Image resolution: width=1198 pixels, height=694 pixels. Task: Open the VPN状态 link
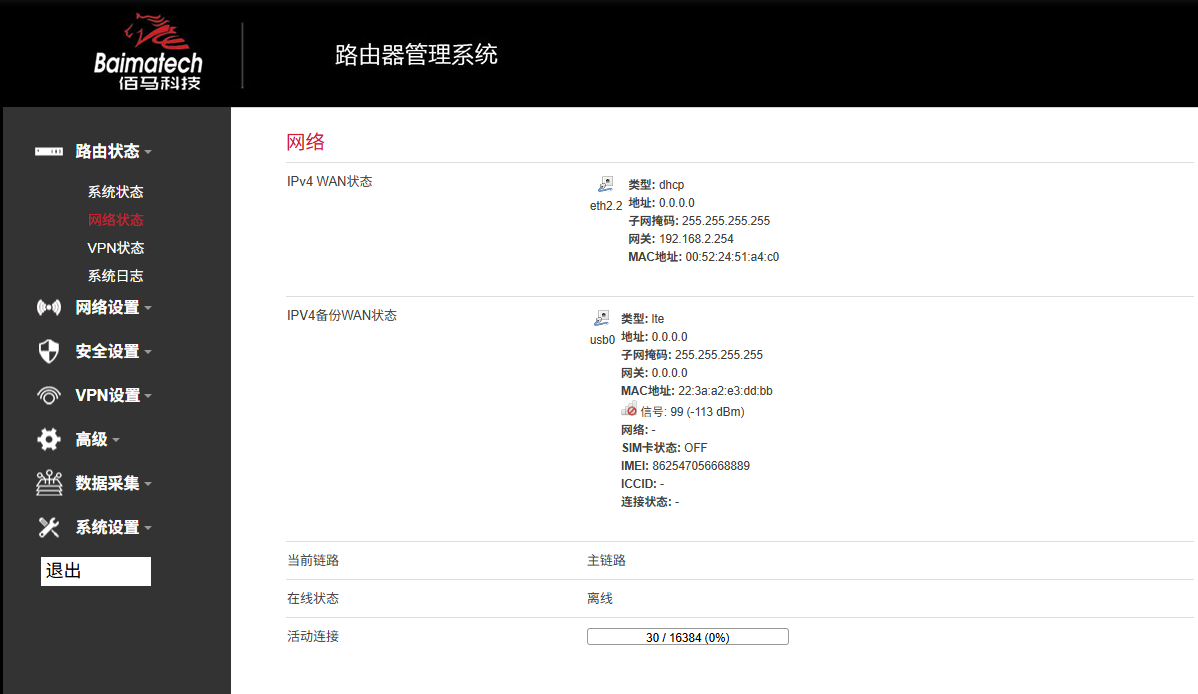115,248
